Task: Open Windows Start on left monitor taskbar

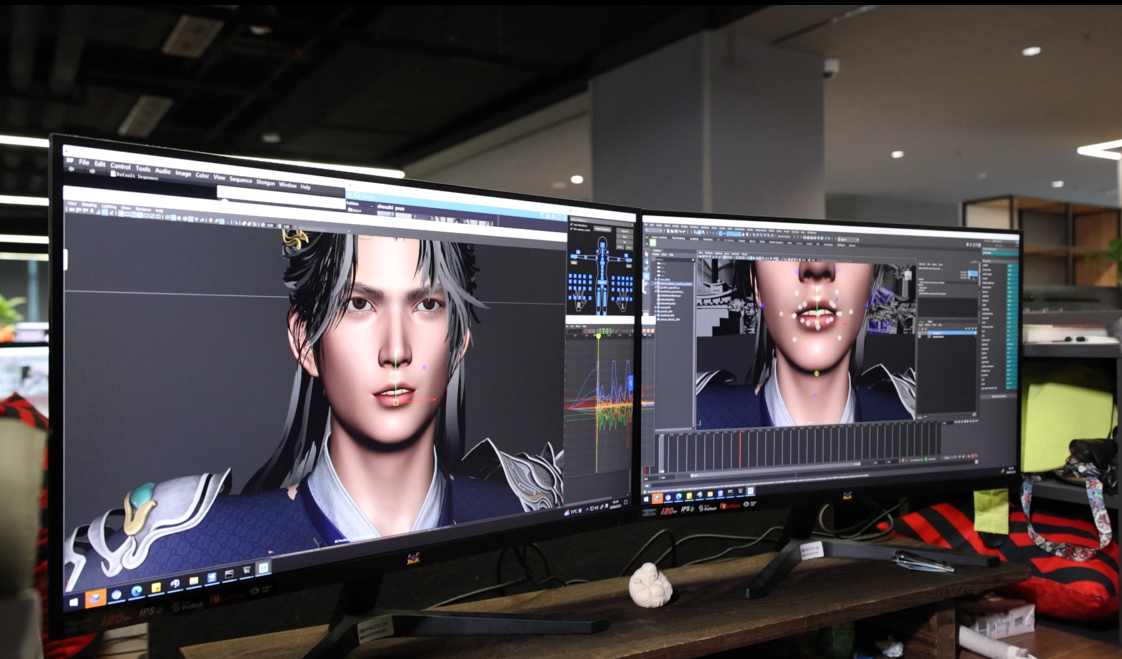Action: pos(73,602)
